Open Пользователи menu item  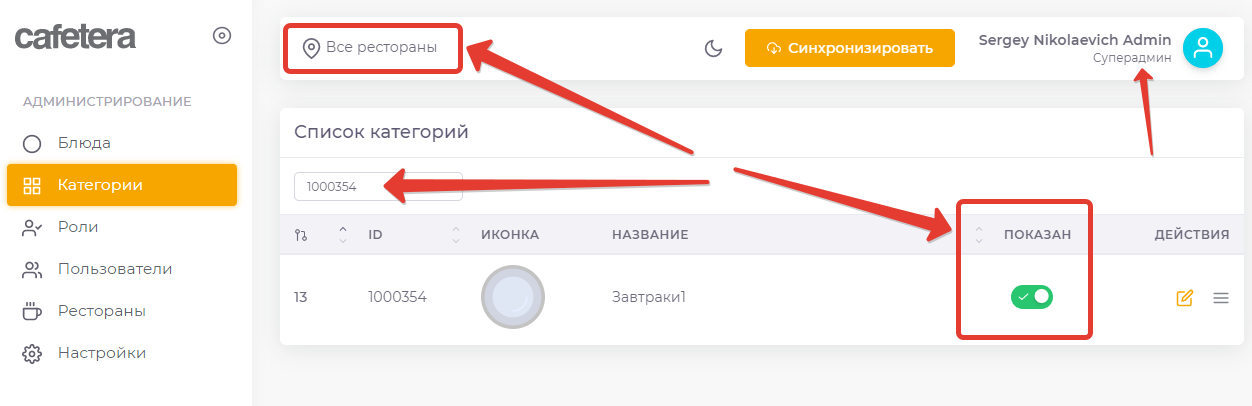[115, 269]
